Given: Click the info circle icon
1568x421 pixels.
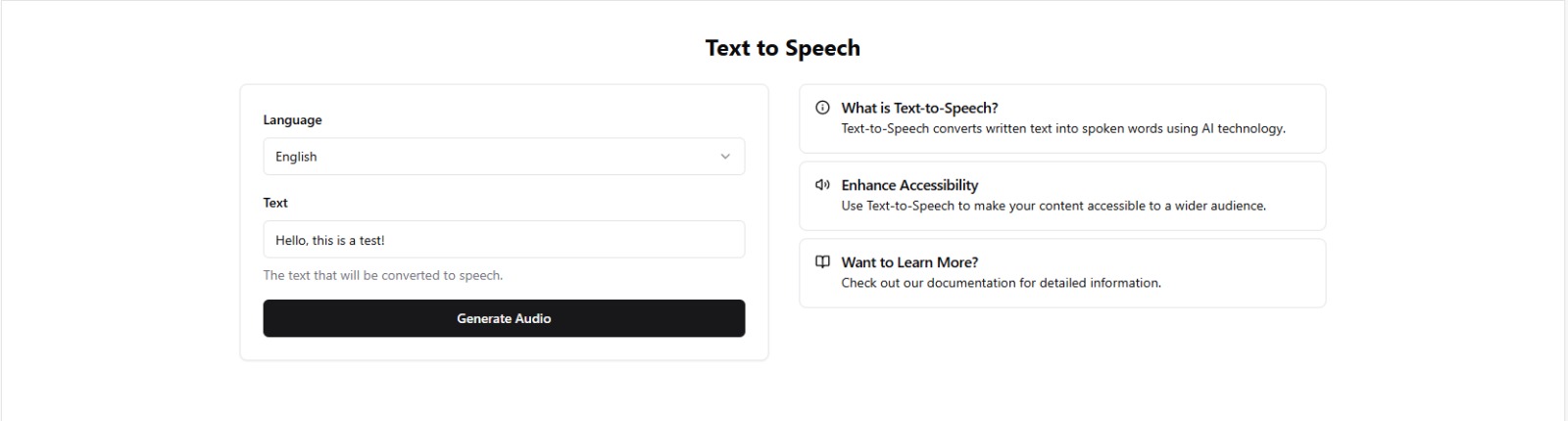Looking at the screenshot, I should click(x=822, y=108).
